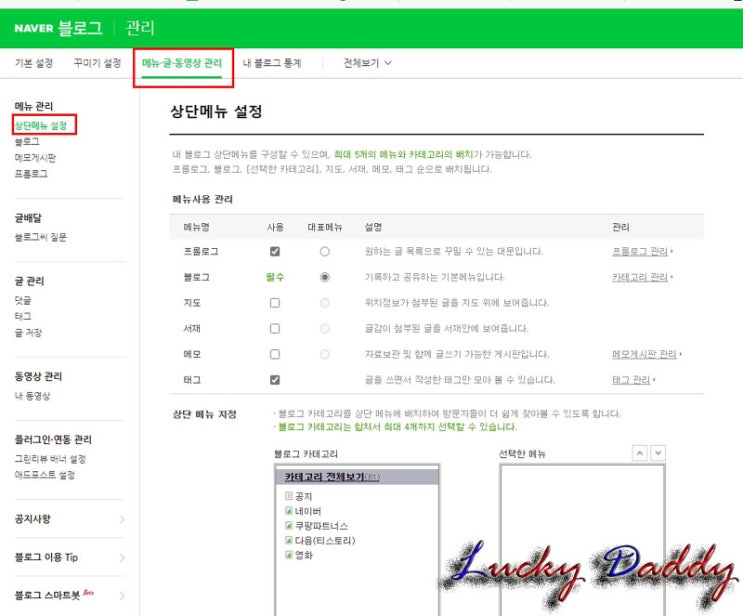Click the 쿠팡파트너스 category icon

pos(289,525)
